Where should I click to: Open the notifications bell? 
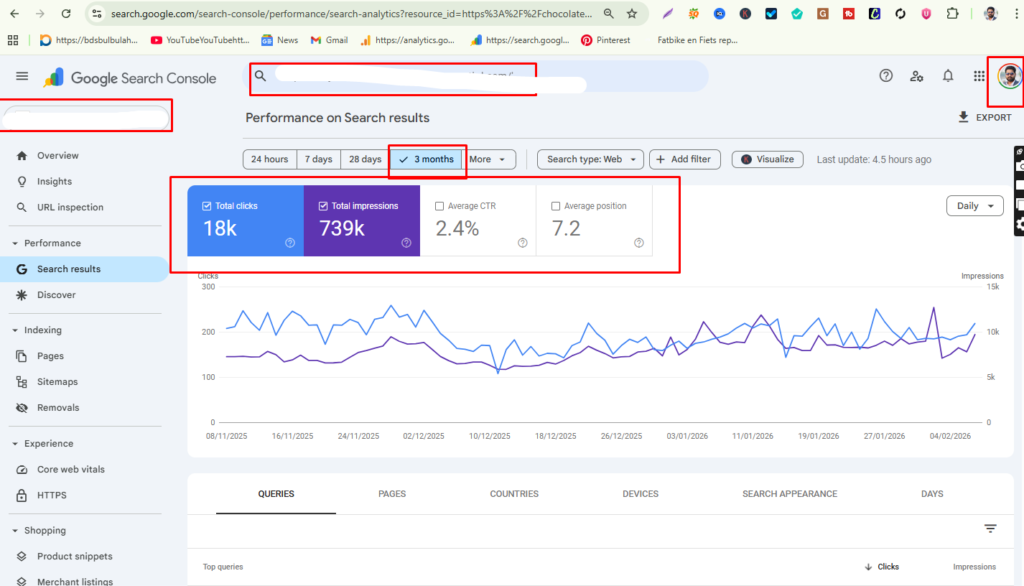coord(947,75)
